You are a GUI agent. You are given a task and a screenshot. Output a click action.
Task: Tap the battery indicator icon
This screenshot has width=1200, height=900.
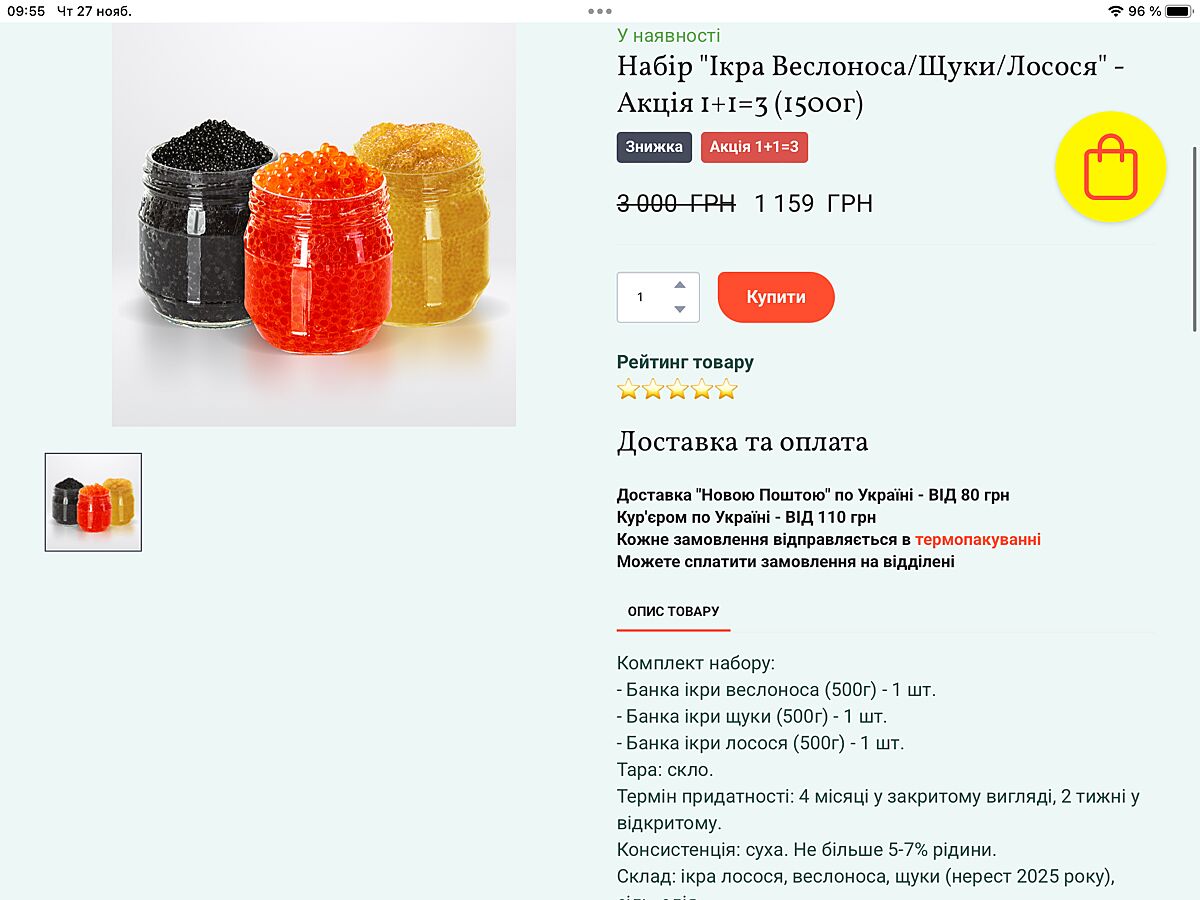click(x=1178, y=11)
